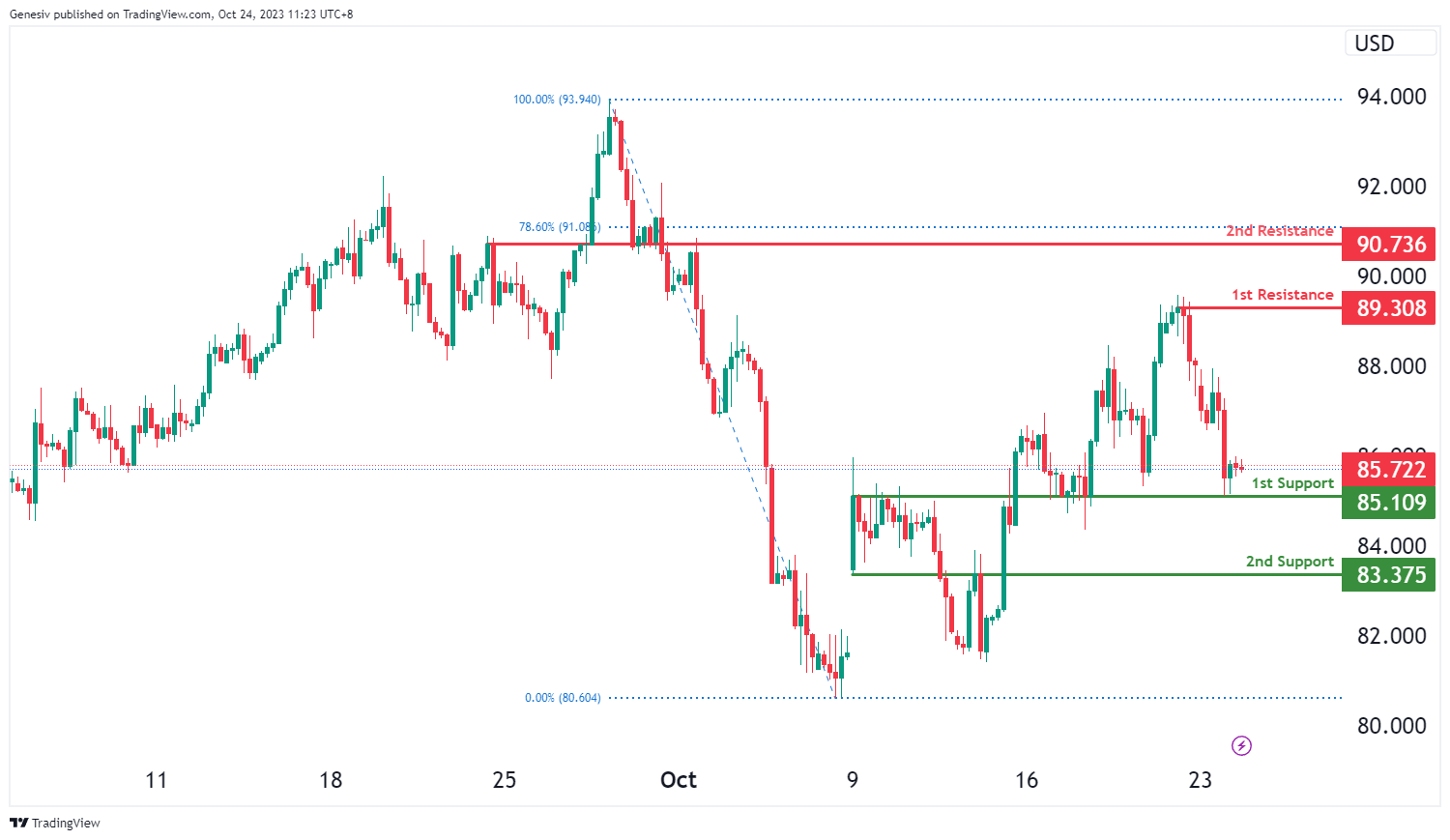Open the Genesiv published on TradingView.com header
The height and width of the screenshot is (840, 1450).
[x=181, y=14]
